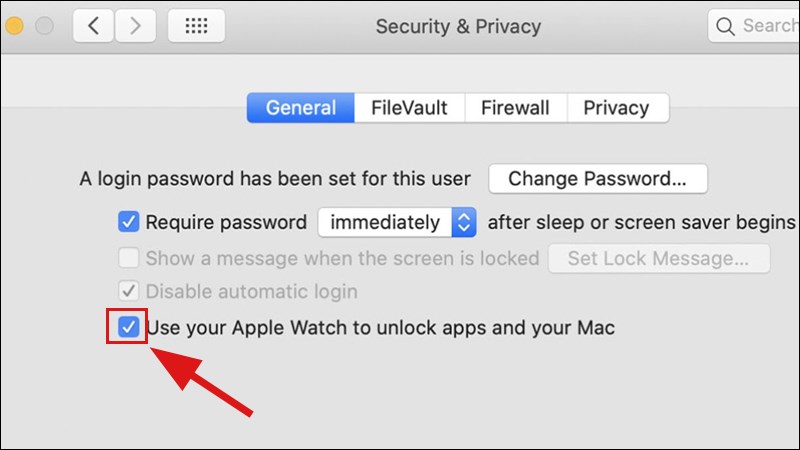
Task: Select the General tab
Action: [301, 108]
